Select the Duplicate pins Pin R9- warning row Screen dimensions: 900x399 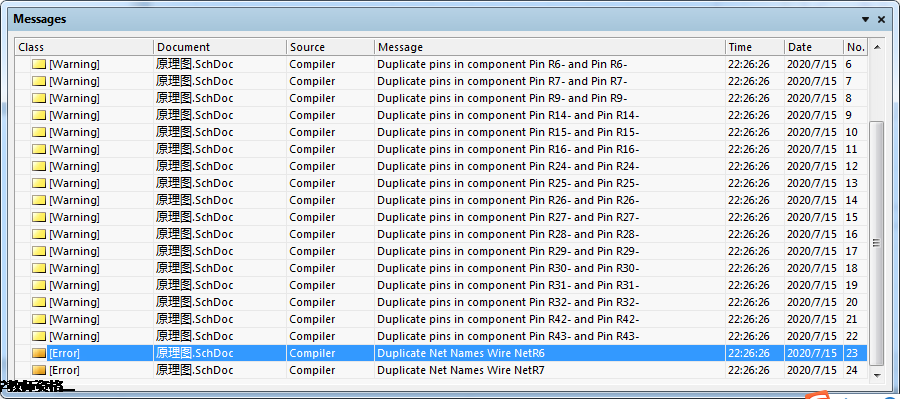click(x=441, y=98)
